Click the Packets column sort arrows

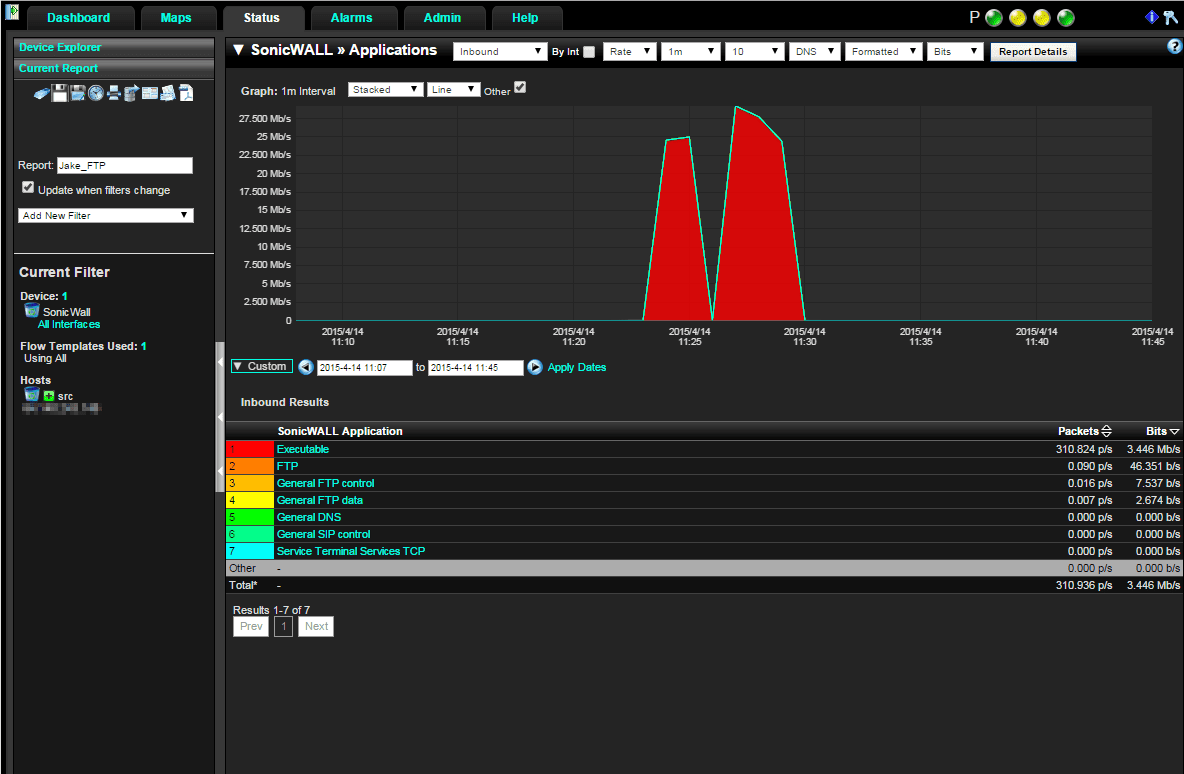click(1106, 431)
